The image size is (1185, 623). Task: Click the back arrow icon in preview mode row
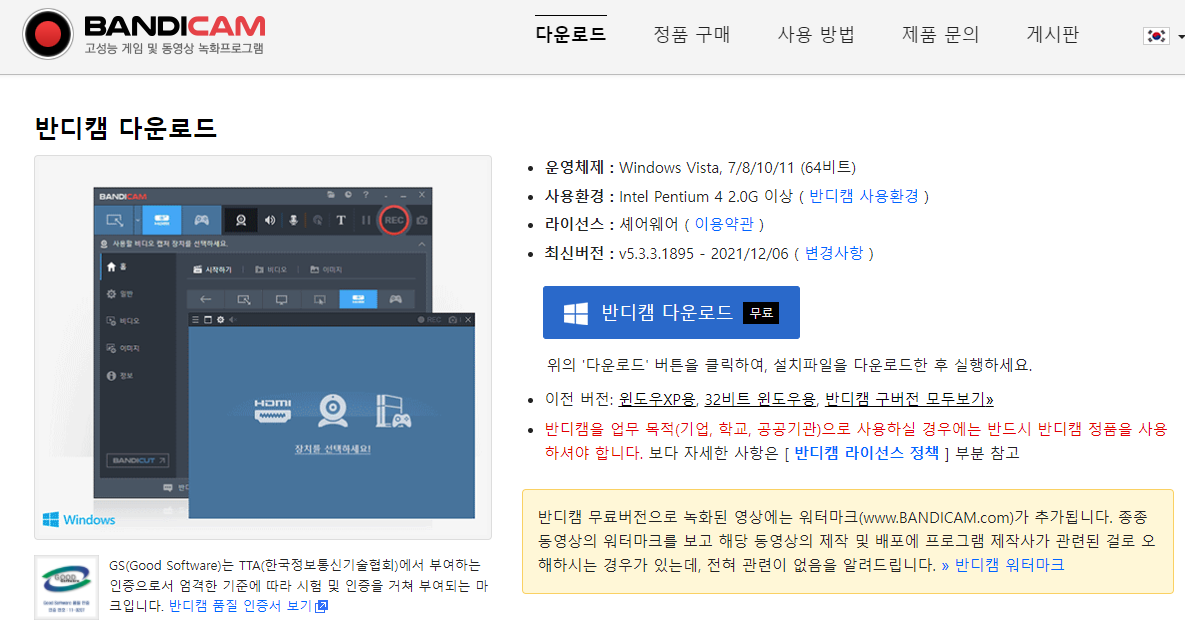pyautogui.click(x=206, y=299)
